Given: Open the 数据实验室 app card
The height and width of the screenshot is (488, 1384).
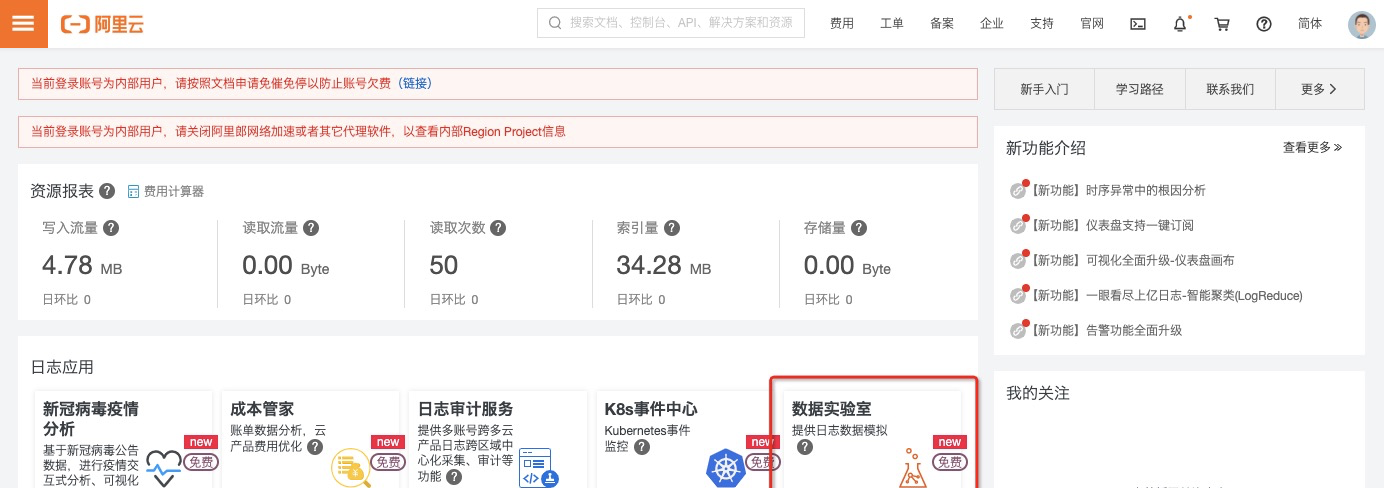Looking at the screenshot, I should click(x=872, y=439).
